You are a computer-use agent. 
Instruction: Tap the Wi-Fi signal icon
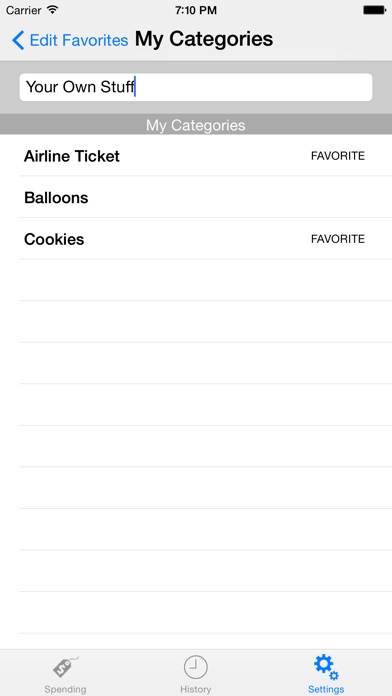pyautogui.click(x=52, y=9)
